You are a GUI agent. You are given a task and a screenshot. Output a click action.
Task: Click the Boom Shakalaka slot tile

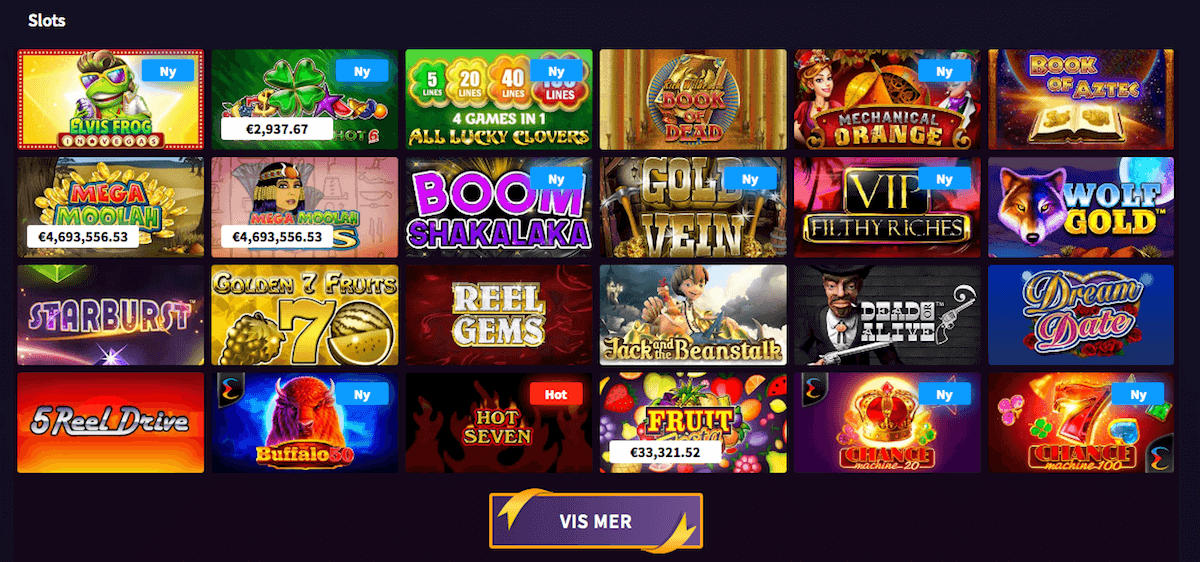coord(499,207)
